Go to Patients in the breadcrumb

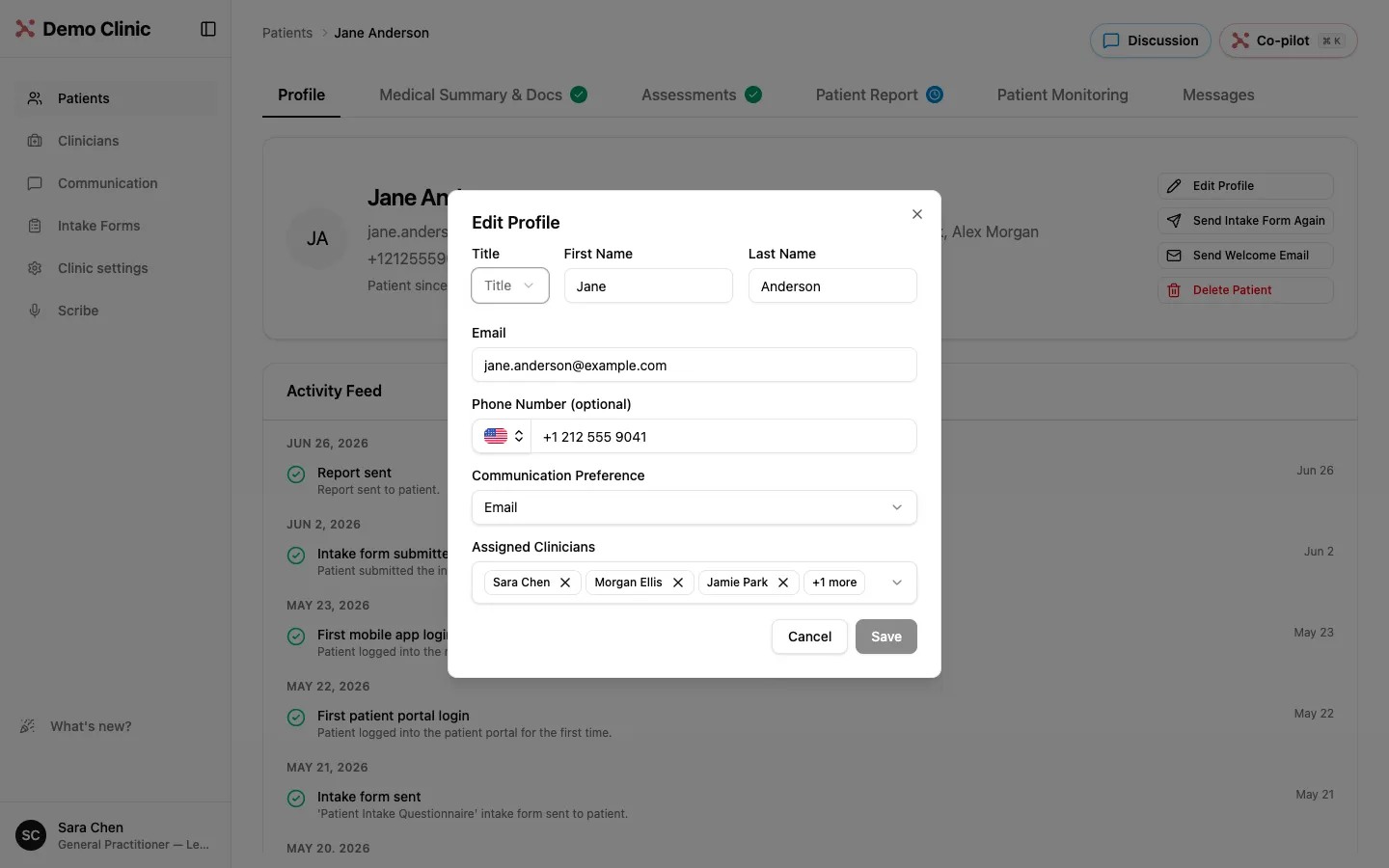pyautogui.click(x=287, y=33)
